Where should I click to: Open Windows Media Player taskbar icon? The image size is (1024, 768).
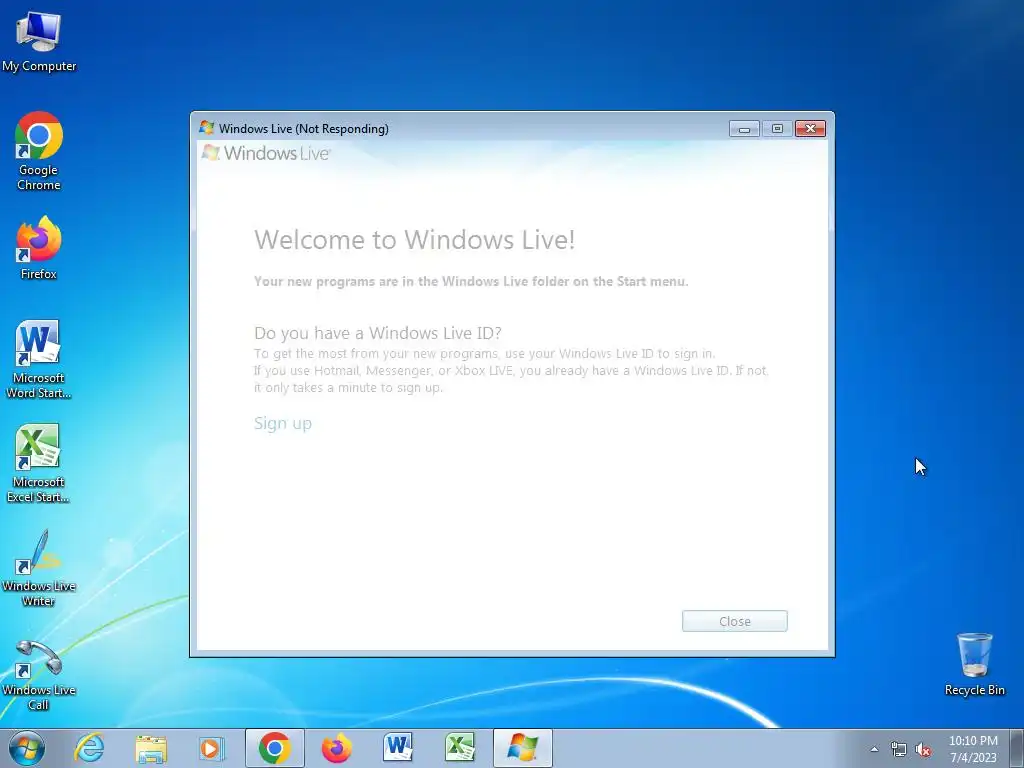click(211, 748)
